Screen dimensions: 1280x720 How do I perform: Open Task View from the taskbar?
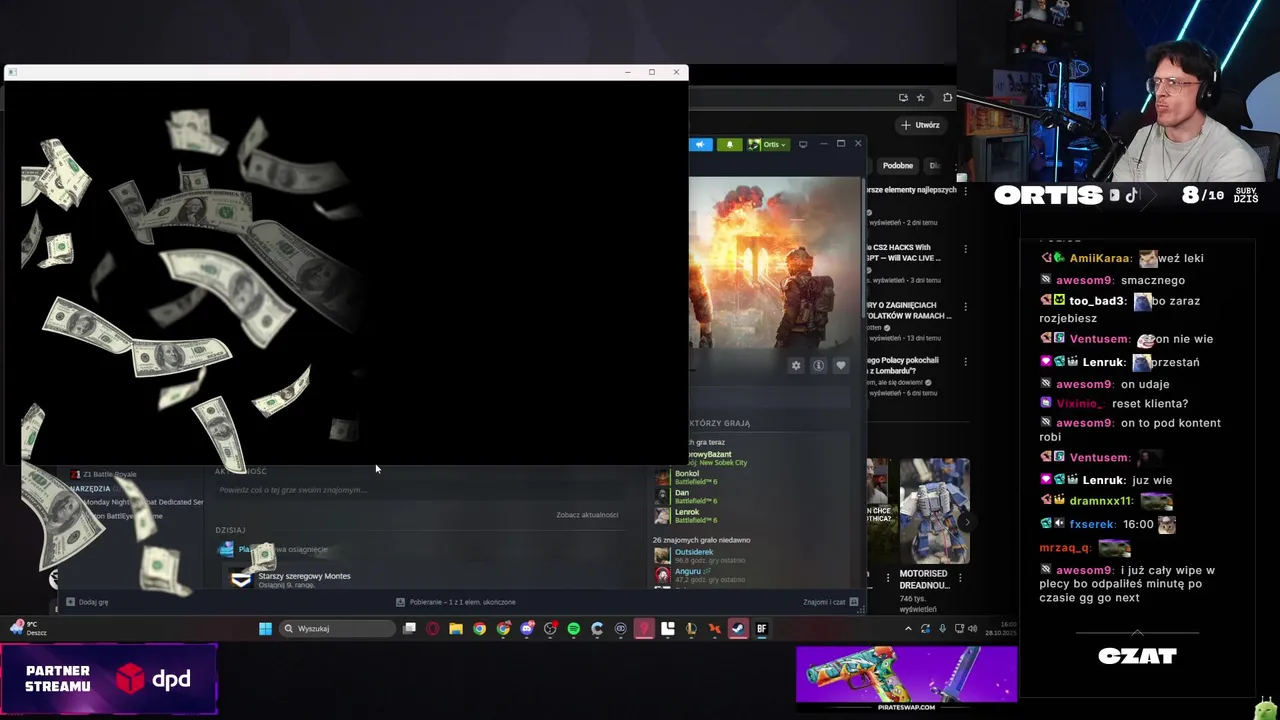(409, 629)
